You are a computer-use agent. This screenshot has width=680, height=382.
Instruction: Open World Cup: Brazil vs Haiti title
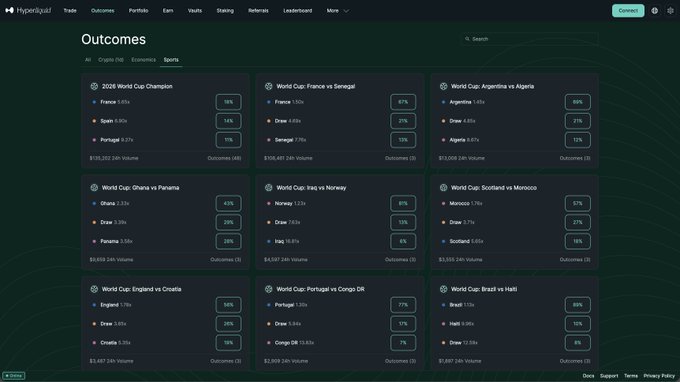(484, 289)
